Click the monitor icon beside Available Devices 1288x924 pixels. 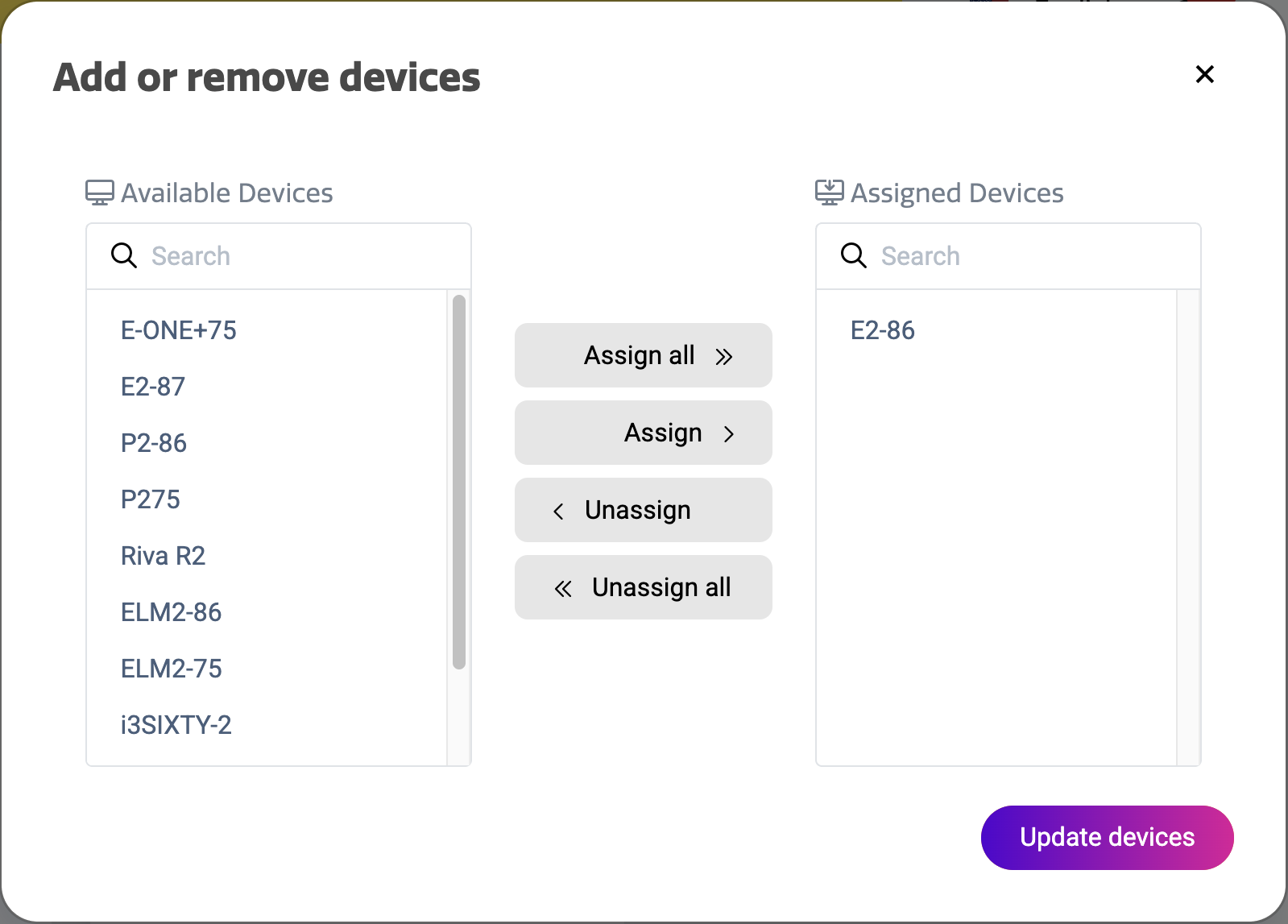98,192
